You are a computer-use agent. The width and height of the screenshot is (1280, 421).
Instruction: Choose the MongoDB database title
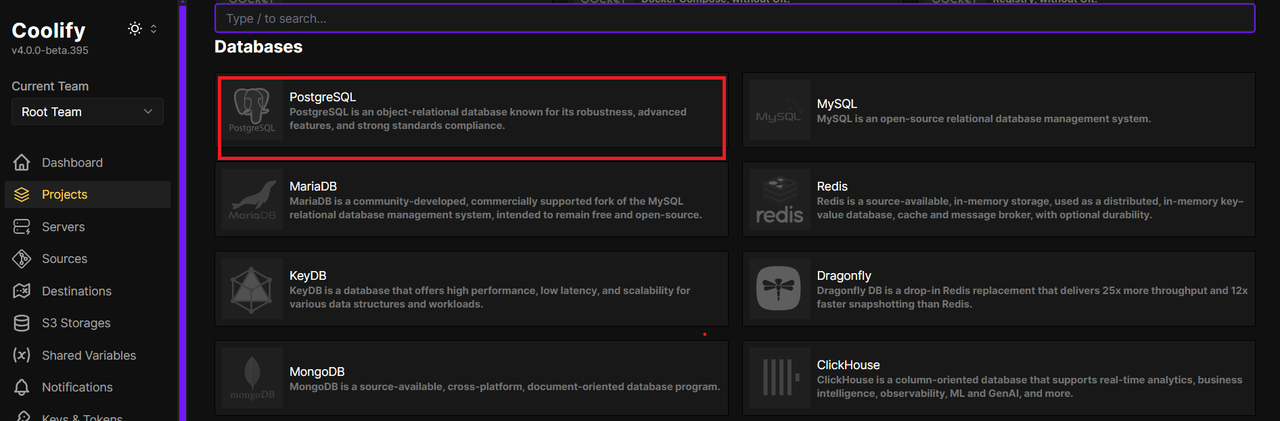tap(317, 372)
